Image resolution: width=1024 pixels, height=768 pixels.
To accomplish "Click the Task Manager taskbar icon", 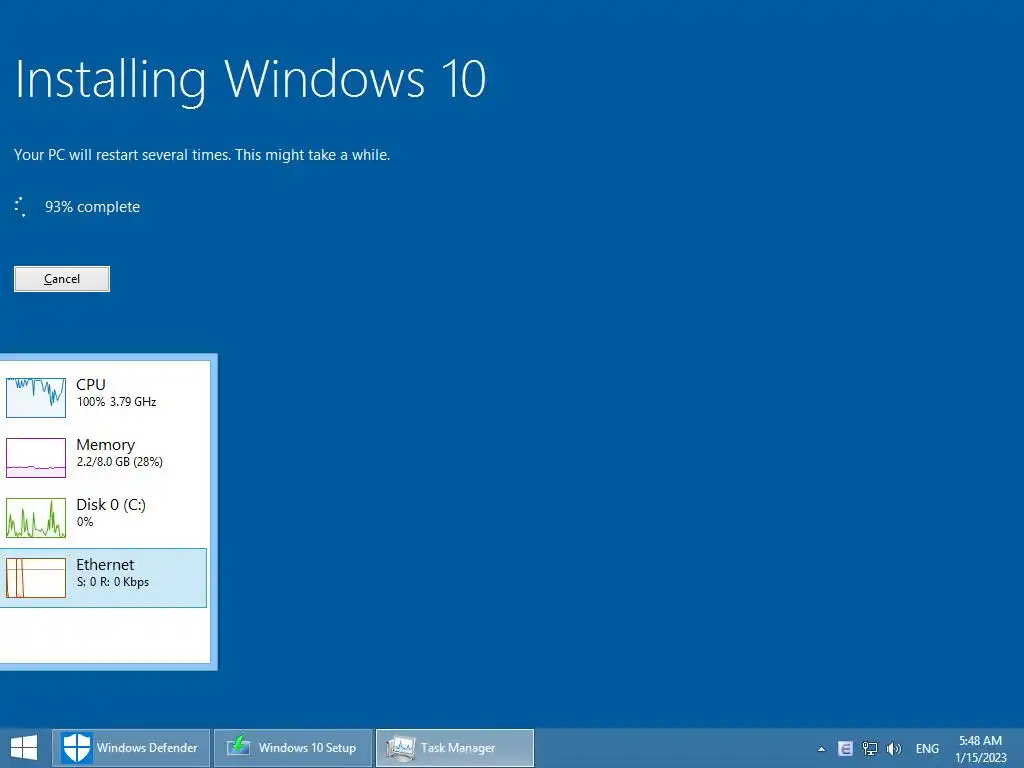I will pyautogui.click(x=400, y=748).
